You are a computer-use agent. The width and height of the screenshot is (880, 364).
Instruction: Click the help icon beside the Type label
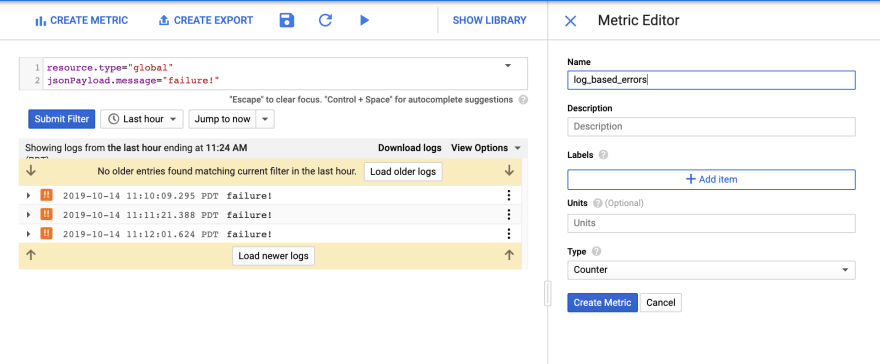tap(596, 252)
